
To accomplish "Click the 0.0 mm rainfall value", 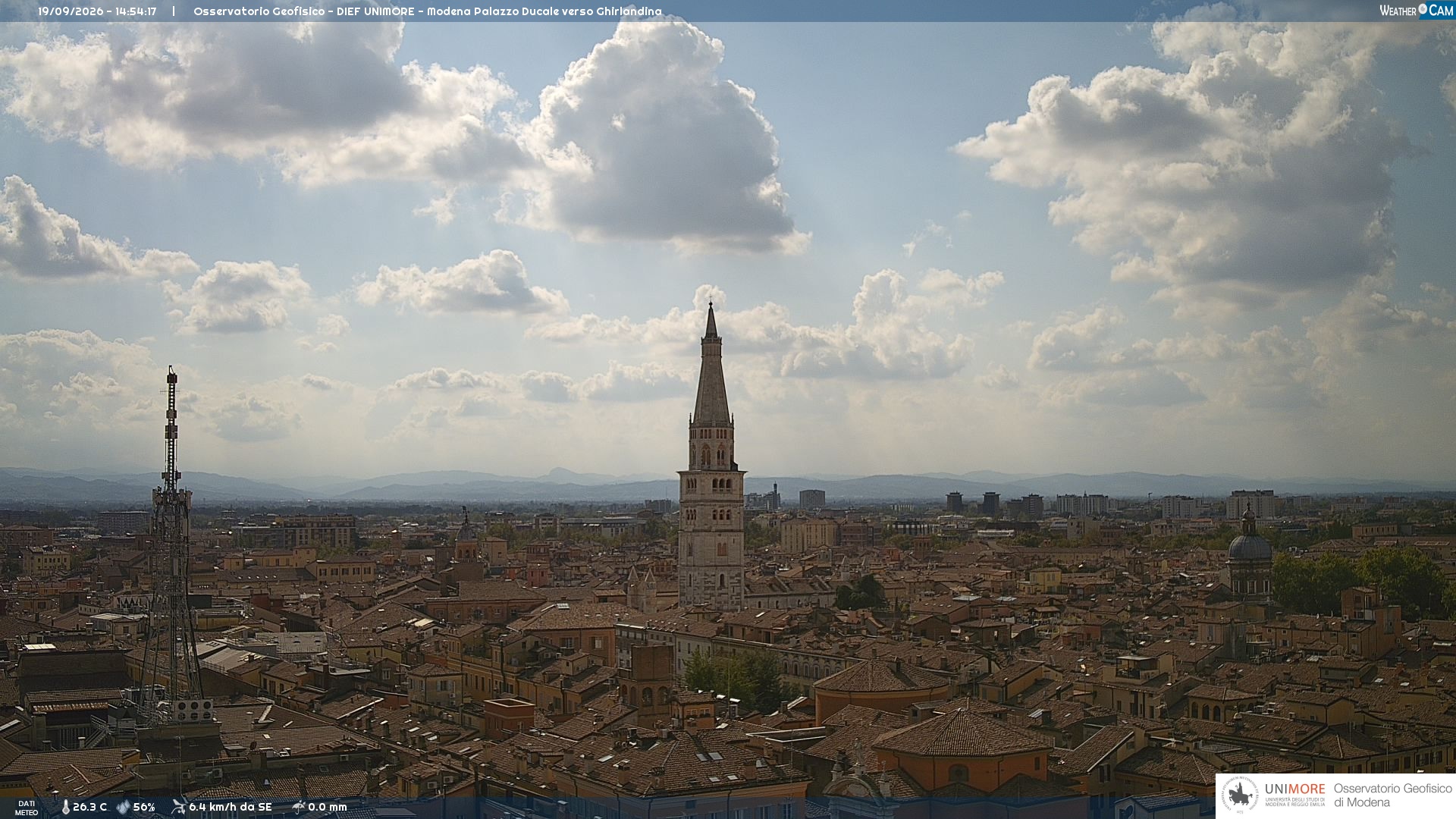I will [x=327, y=807].
